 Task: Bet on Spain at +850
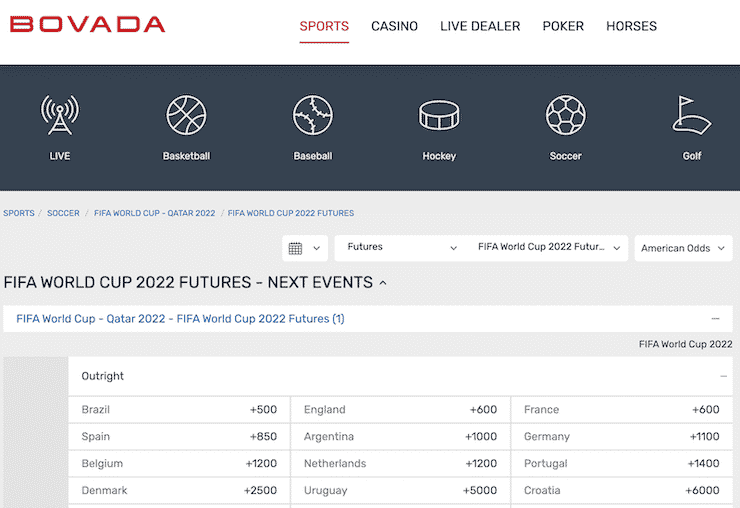tap(179, 436)
